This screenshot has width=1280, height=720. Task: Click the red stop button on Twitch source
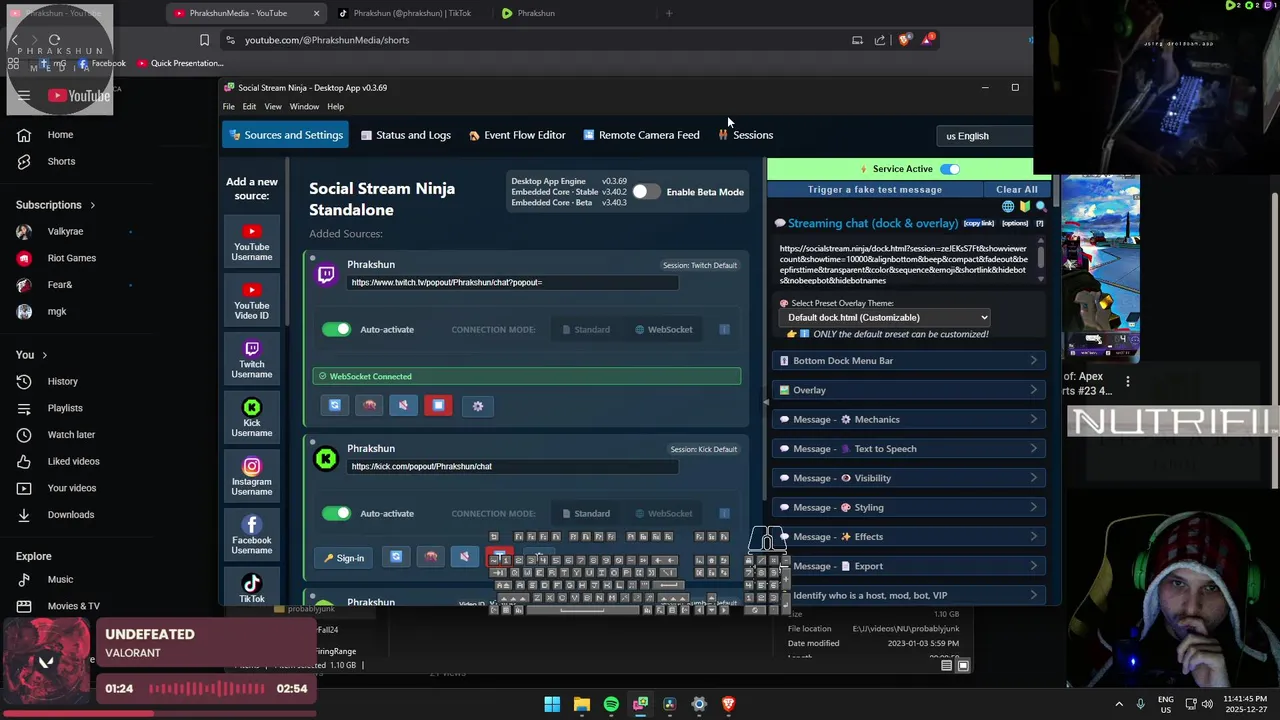click(438, 405)
